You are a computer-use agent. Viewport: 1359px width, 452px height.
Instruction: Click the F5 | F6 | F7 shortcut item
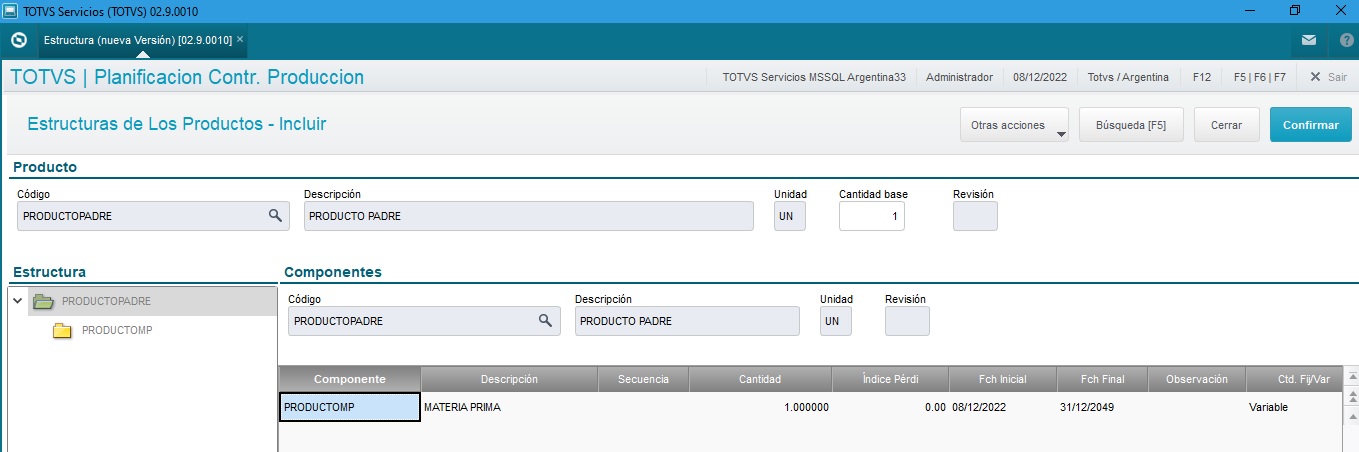point(1259,77)
